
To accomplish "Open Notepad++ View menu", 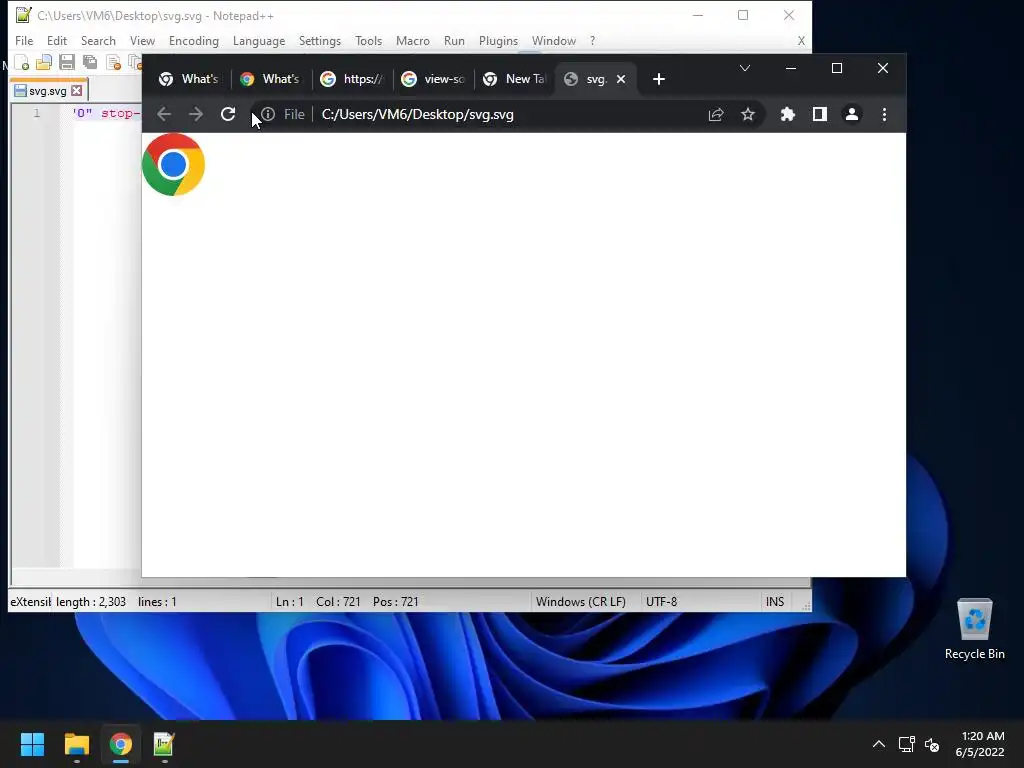I will click(x=142, y=40).
